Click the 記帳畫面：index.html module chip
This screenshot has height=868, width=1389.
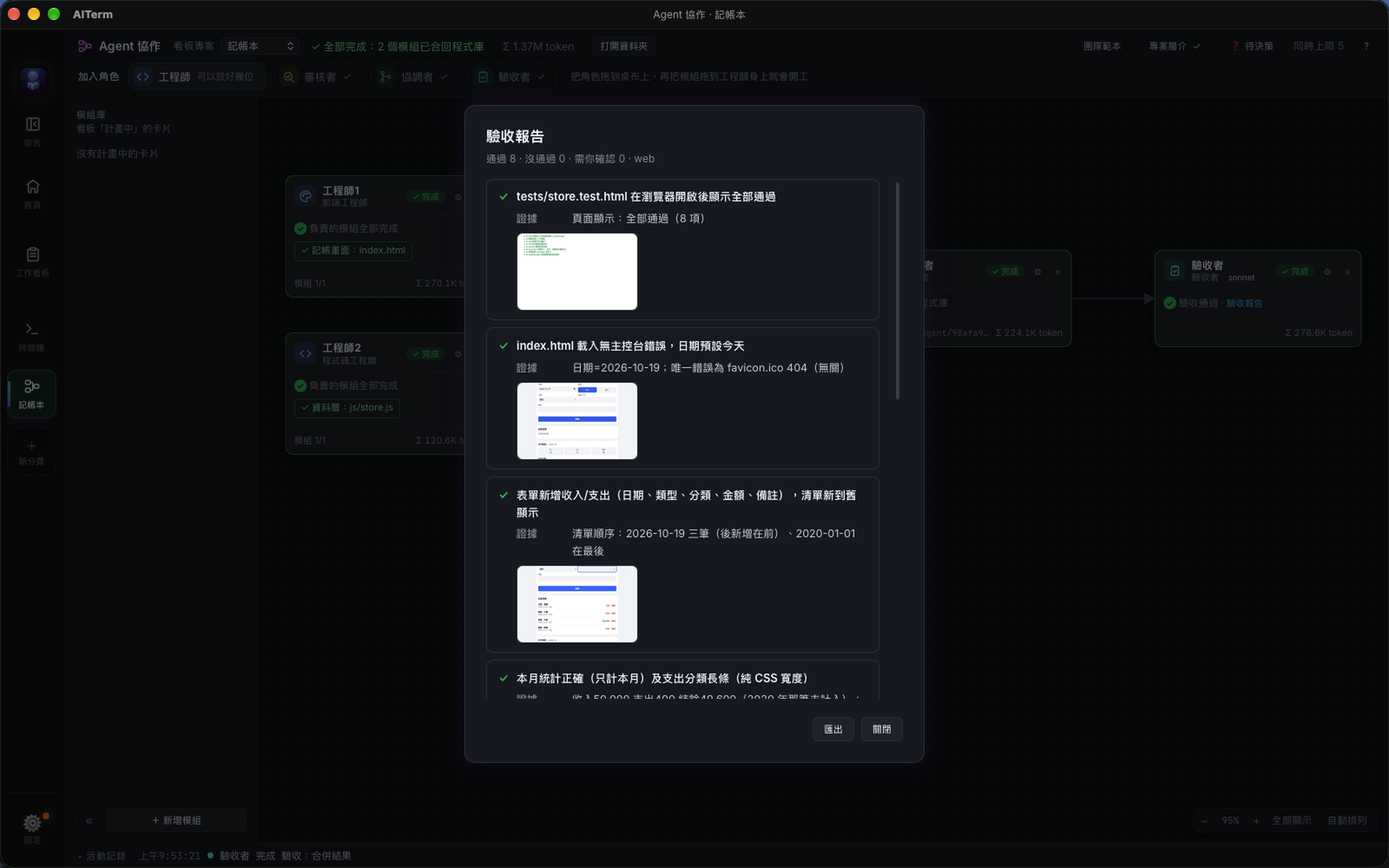pyautogui.click(x=353, y=251)
